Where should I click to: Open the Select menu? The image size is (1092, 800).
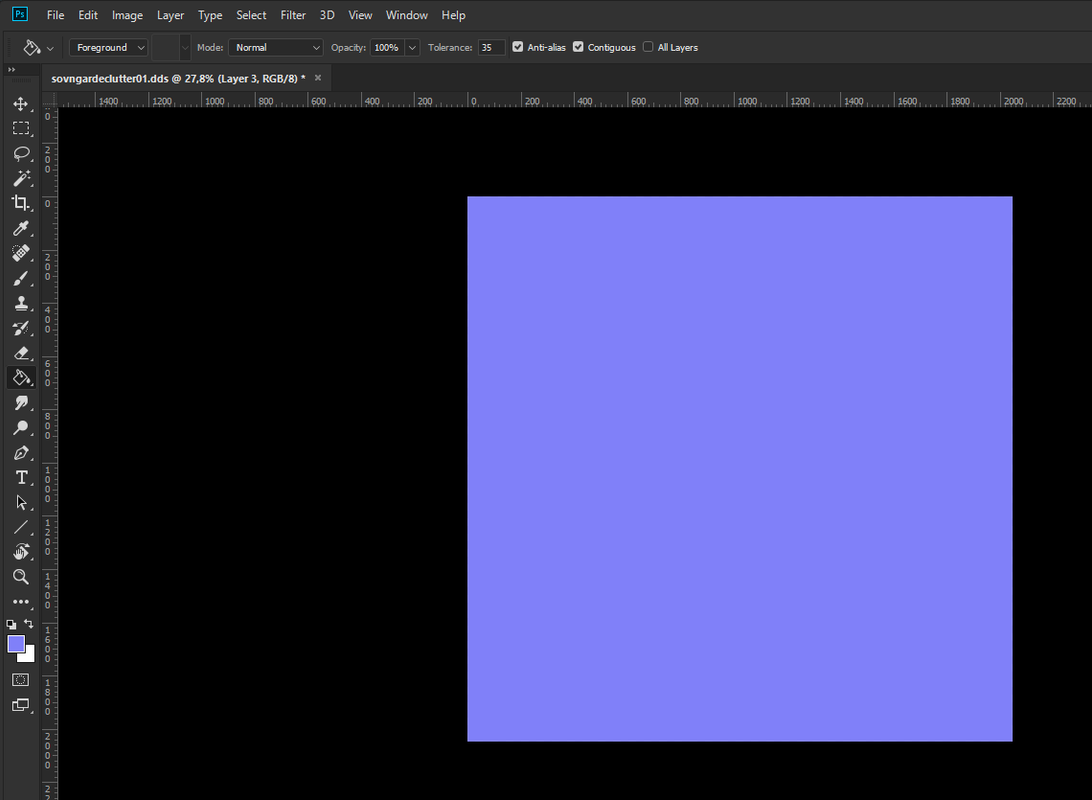click(251, 15)
